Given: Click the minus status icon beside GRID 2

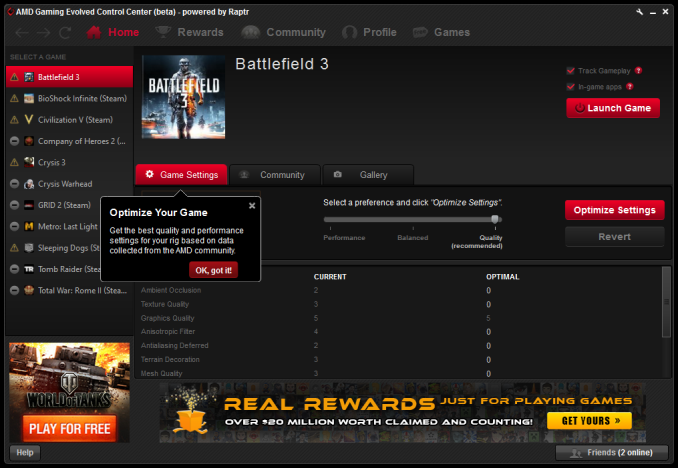Looking at the screenshot, I should 14,205.
